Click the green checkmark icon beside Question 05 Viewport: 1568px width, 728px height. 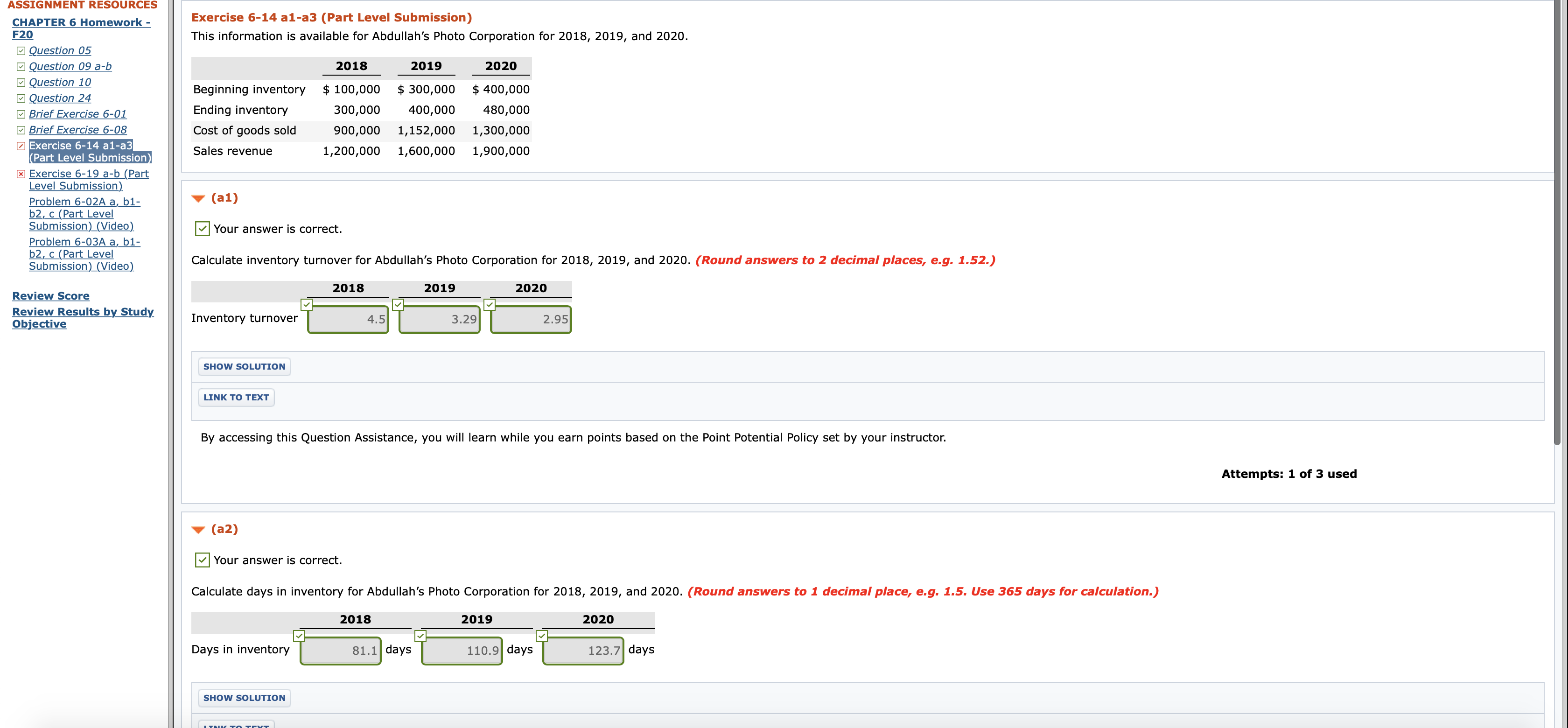coord(20,50)
